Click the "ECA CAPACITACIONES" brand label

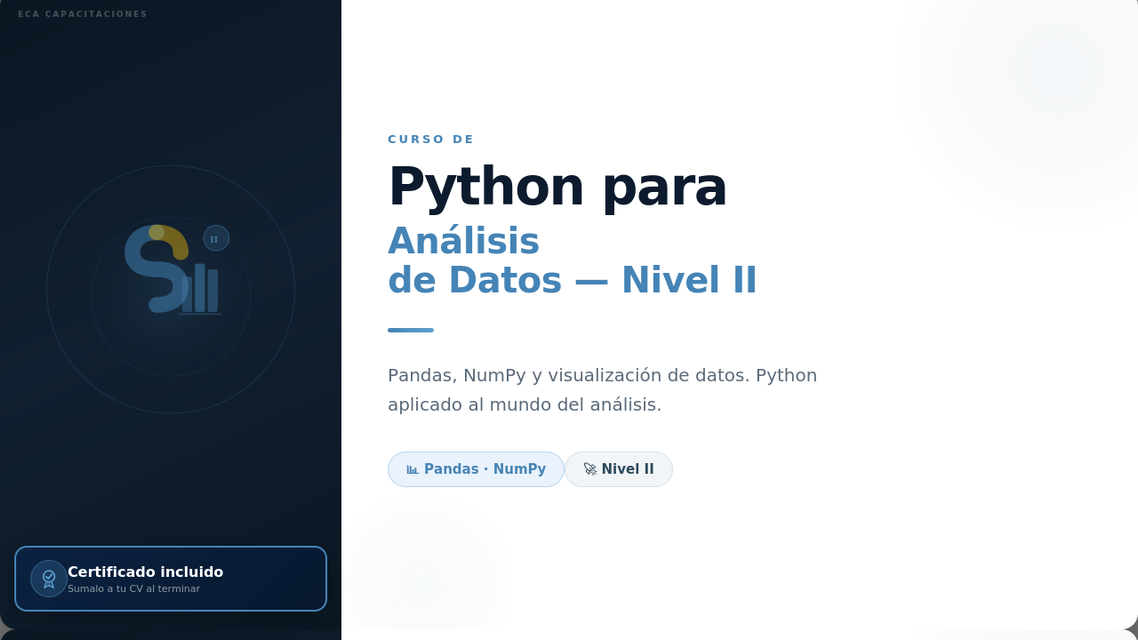tap(83, 14)
